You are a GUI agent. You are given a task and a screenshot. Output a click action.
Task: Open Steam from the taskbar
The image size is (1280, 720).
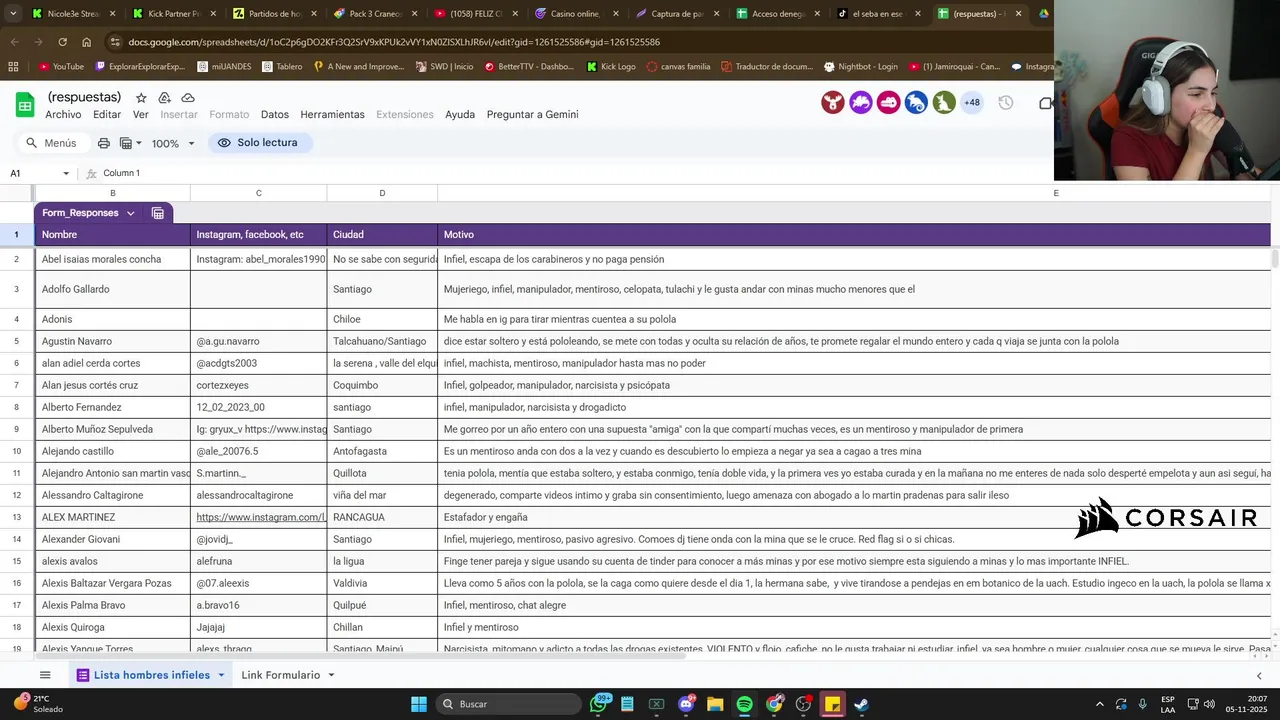861,704
